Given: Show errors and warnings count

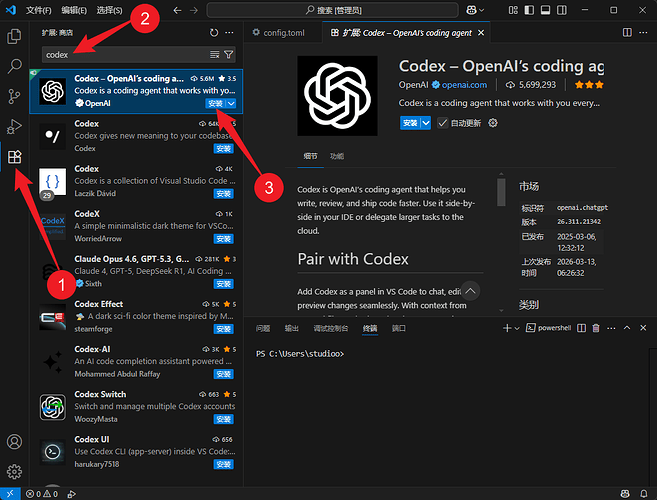Looking at the screenshot, I should (42, 494).
